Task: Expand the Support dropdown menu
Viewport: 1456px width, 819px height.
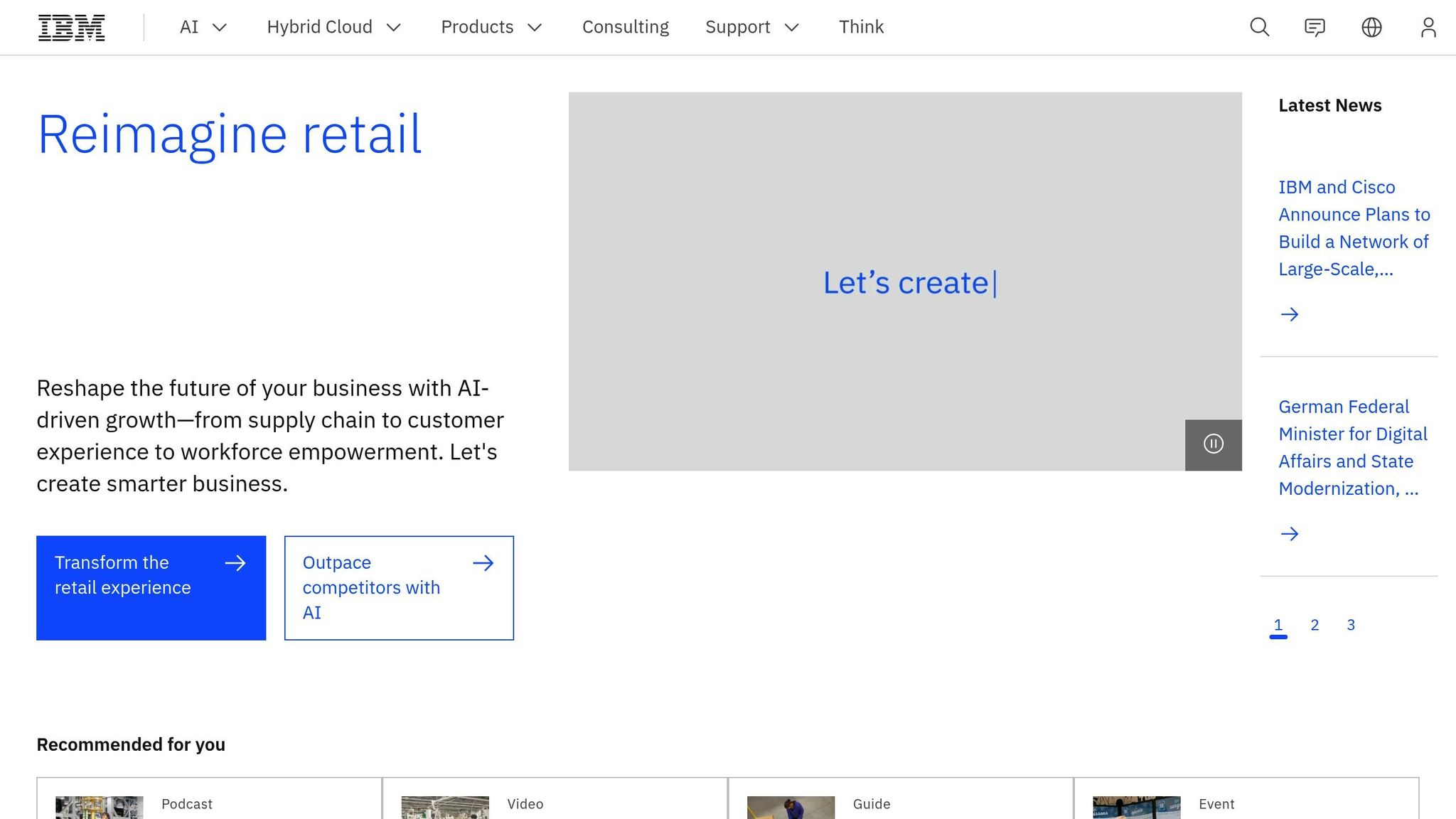Action: (x=751, y=27)
